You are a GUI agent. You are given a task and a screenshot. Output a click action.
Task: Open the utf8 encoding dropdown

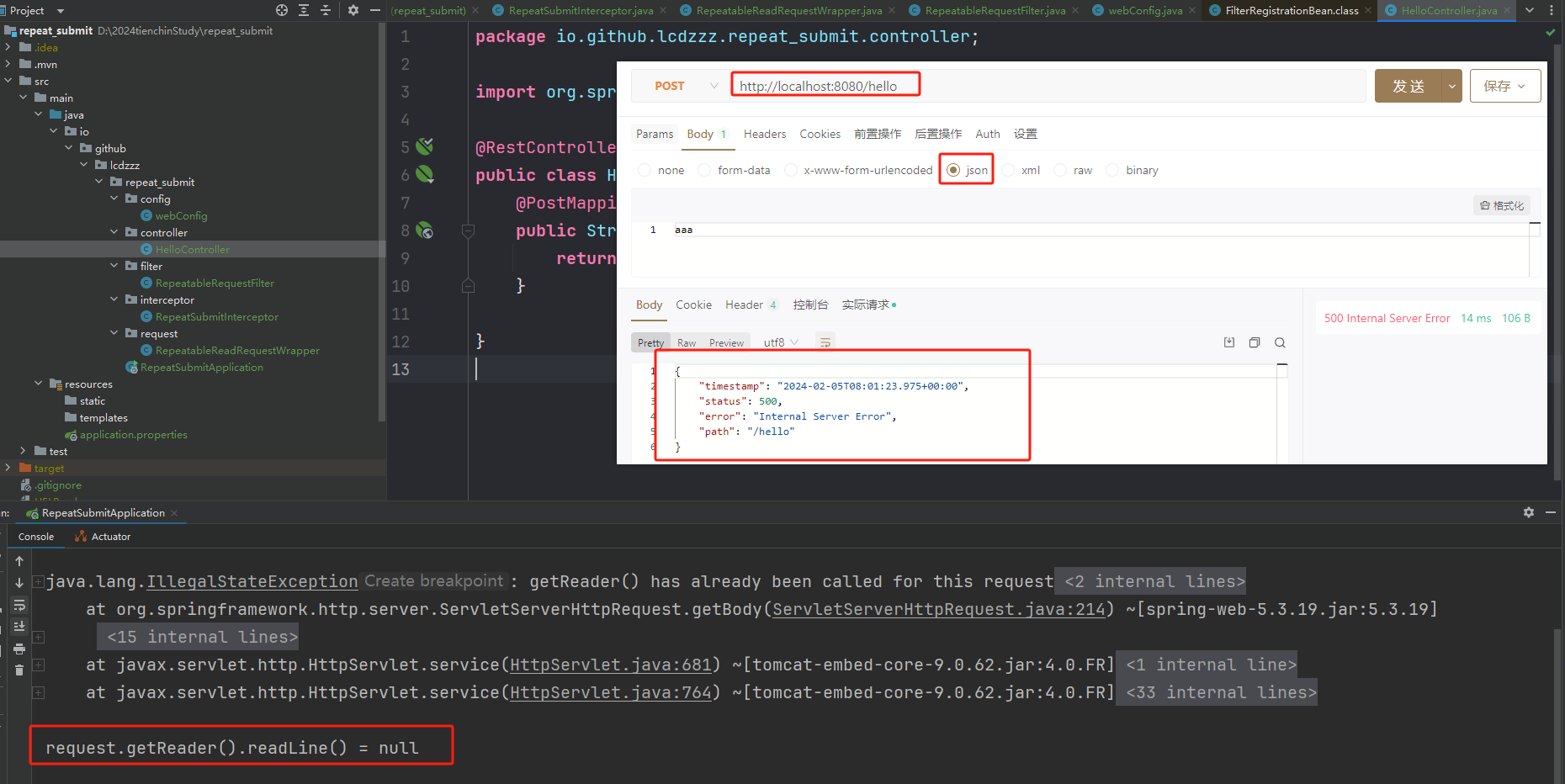[x=781, y=342]
